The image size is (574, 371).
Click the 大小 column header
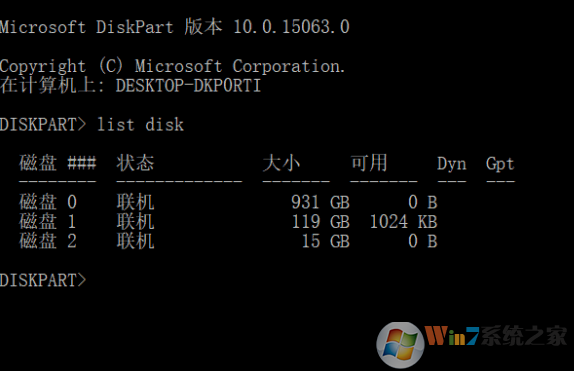[x=281, y=163]
